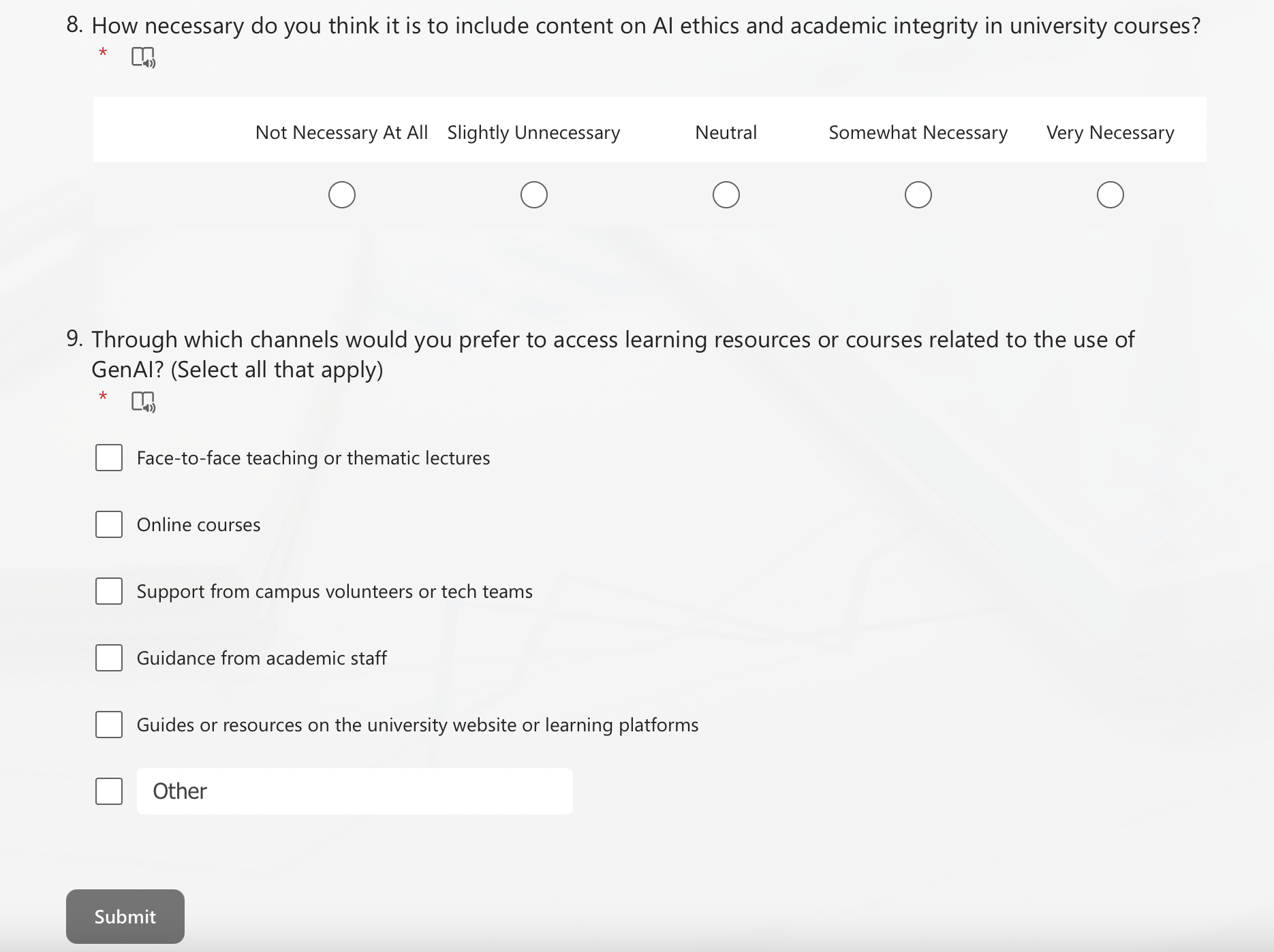This screenshot has height=952, width=1274.
Task: Select the 'Very Necessary' radio button
Action: pyautogui.click(x=1110, y=195)
